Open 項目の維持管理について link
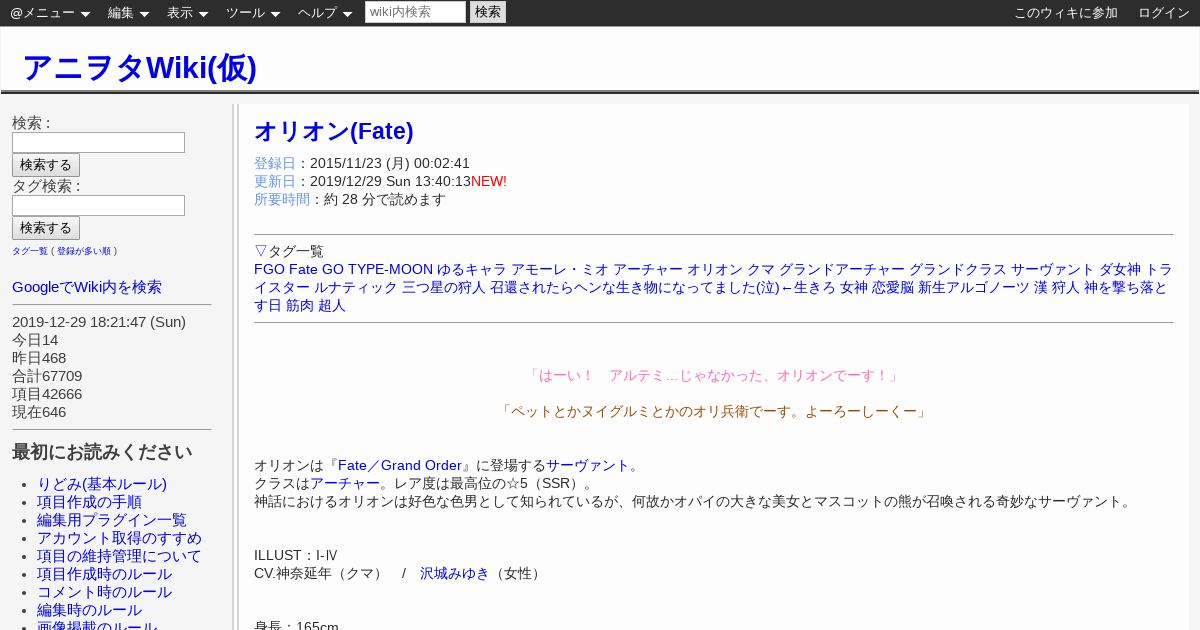This screenshot has width=1200, height=630. 119,556
